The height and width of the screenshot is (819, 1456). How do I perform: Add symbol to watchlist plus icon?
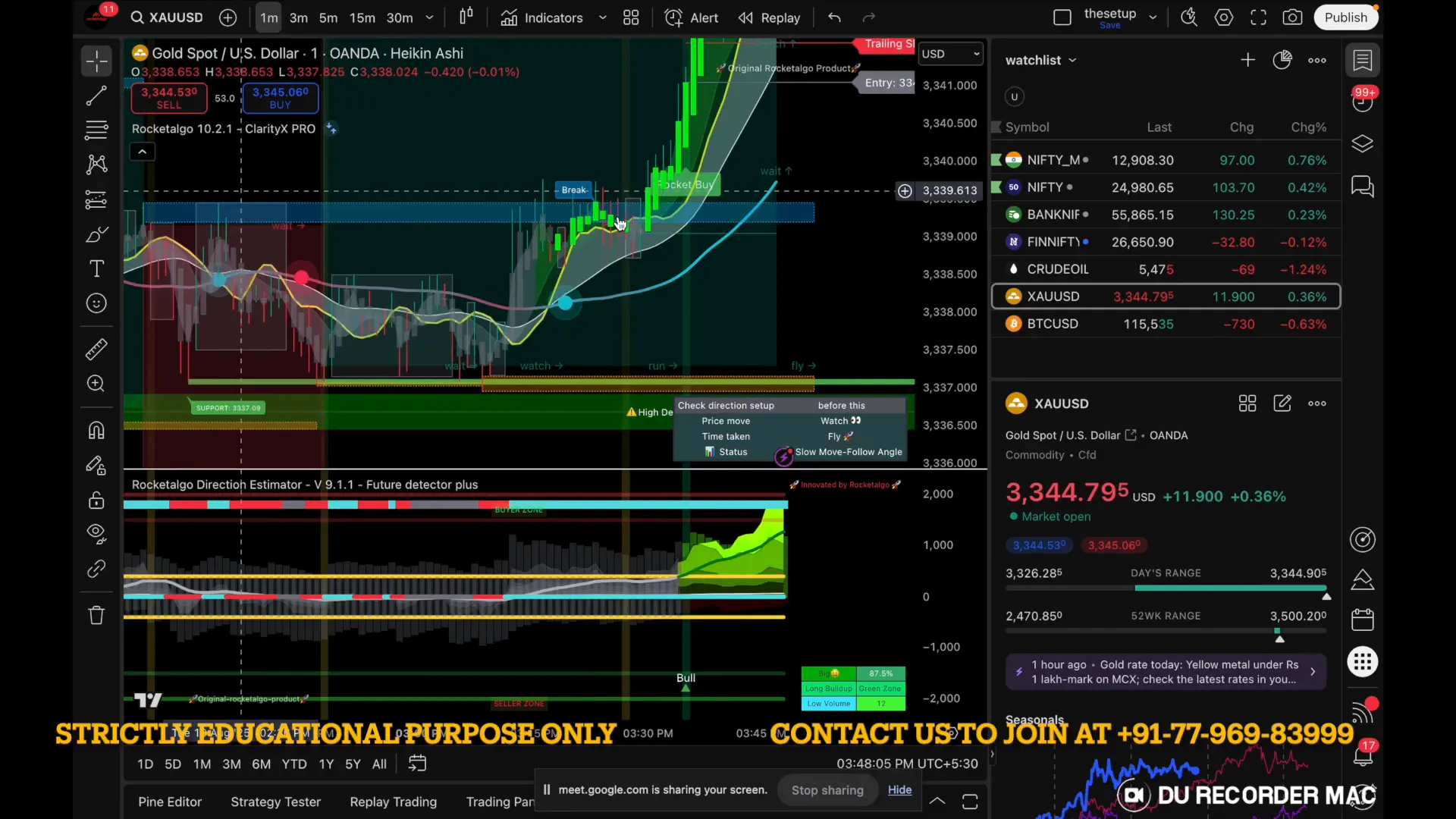pyautogui.click(x=1247, y=60)
